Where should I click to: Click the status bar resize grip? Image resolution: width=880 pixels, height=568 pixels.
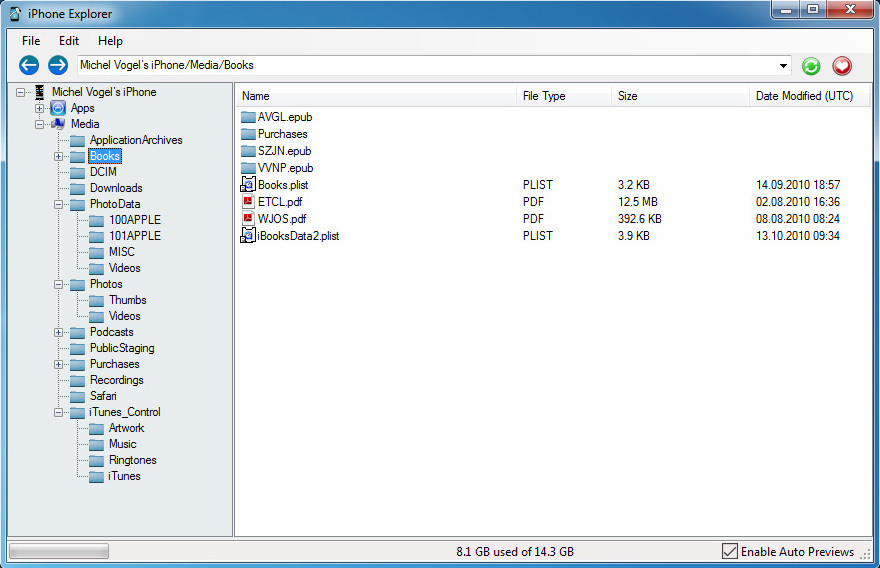click(x=865, y=554)
